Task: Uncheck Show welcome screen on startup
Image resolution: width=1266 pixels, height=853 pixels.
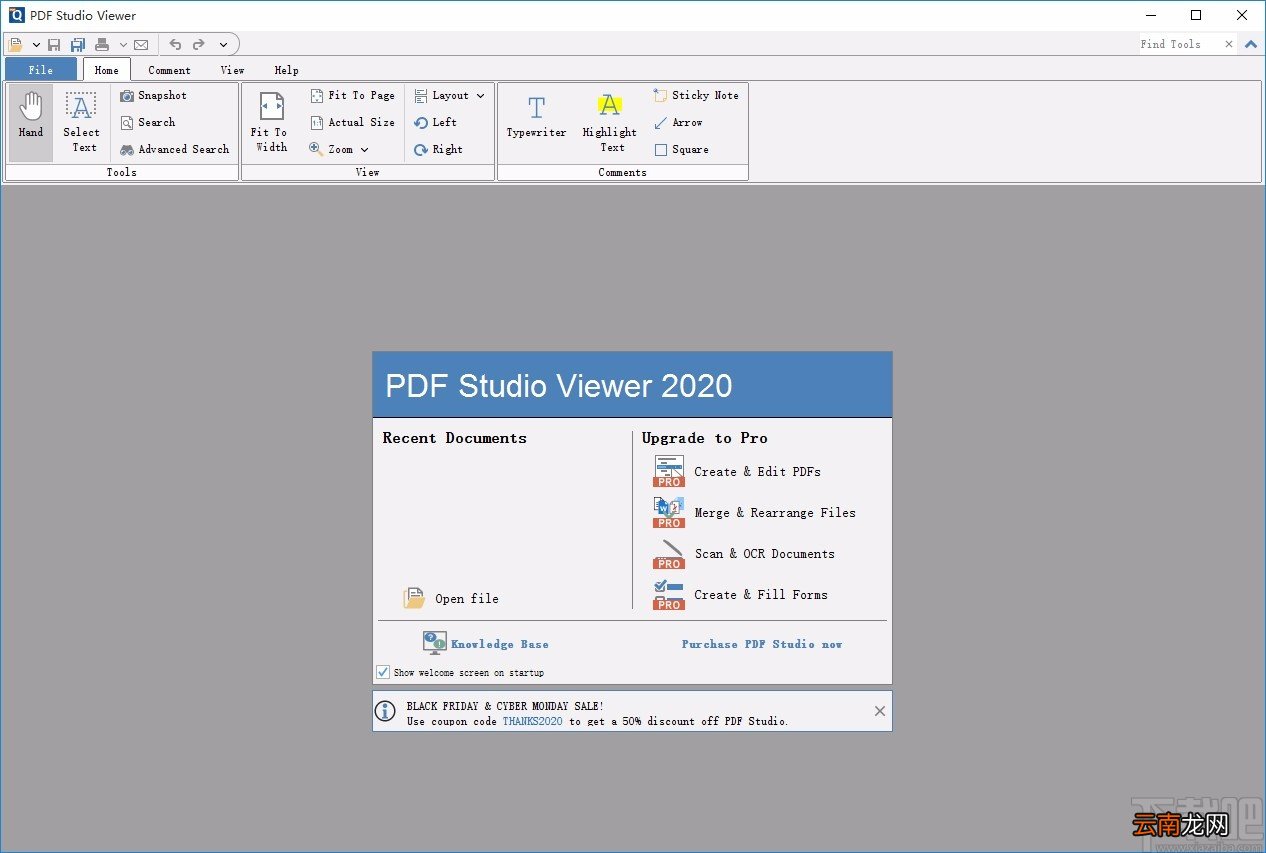Action: pyautogui.click(x=383, y=672)
